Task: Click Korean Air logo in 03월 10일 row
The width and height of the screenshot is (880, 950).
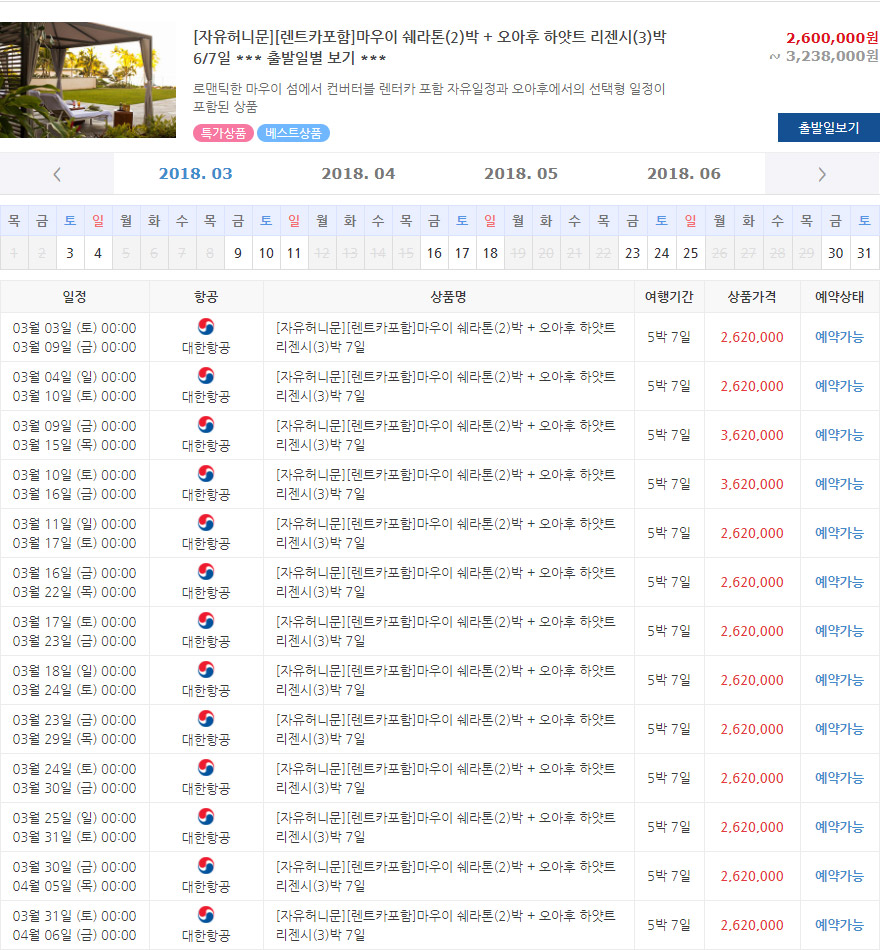Action: [206, 474]
